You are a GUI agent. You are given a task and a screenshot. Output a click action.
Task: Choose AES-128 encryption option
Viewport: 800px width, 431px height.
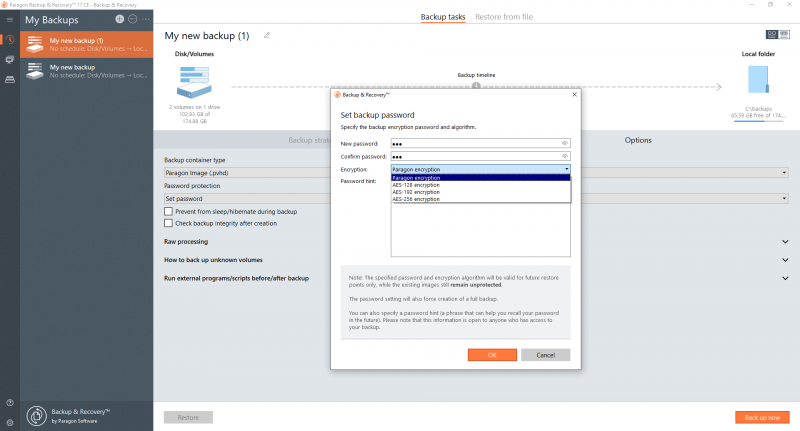click(x=481, y=185)
